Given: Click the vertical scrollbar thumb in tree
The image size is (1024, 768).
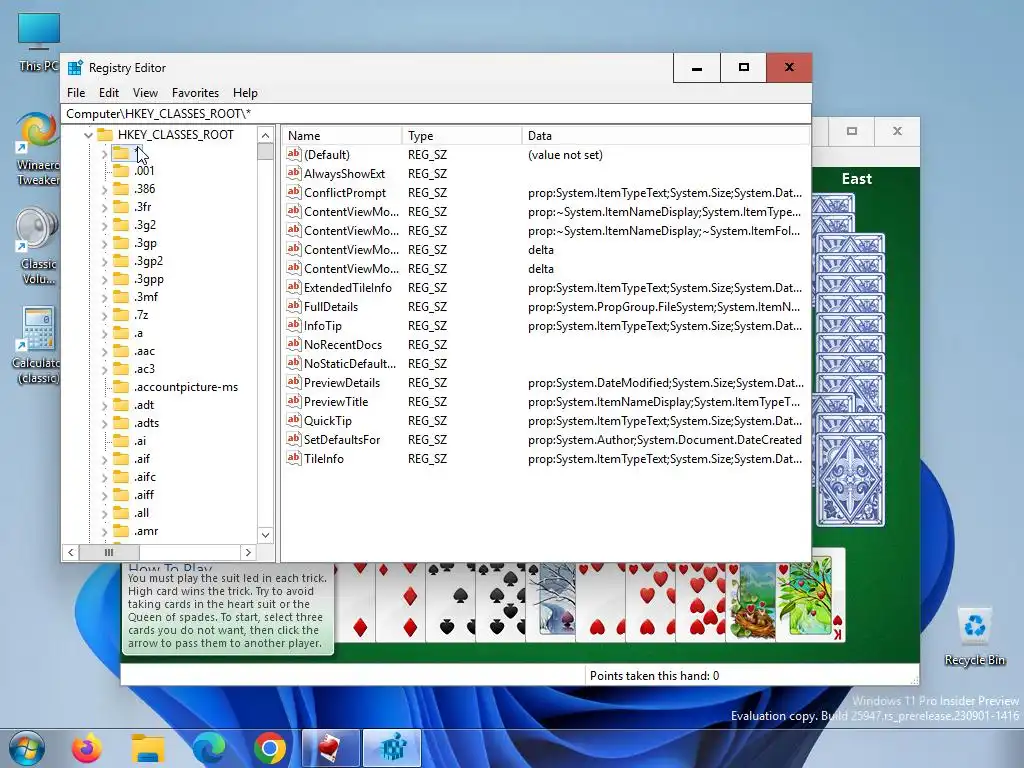Looking at the screenshot, I should point(265,152).
